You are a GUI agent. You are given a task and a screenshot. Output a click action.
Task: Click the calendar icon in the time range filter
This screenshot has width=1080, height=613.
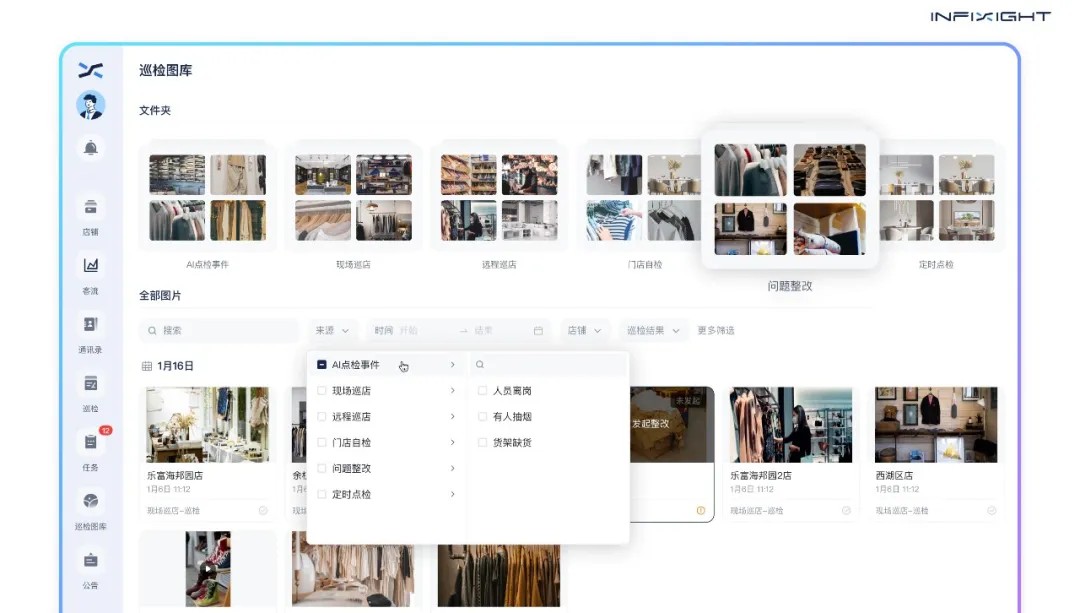click(x=538, y=331)
